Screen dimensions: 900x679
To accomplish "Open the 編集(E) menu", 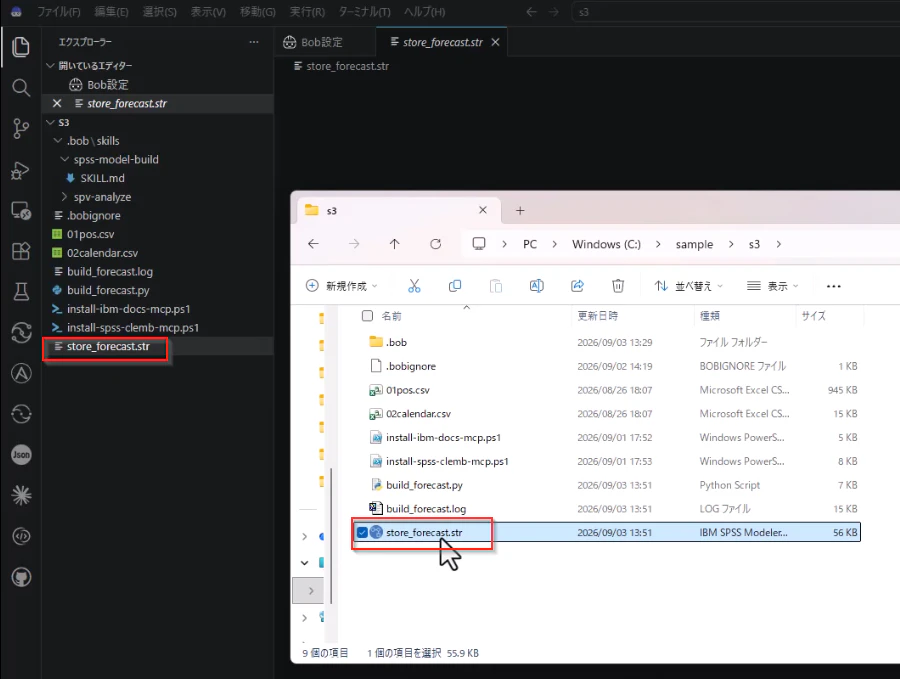I will coord(111,11).
